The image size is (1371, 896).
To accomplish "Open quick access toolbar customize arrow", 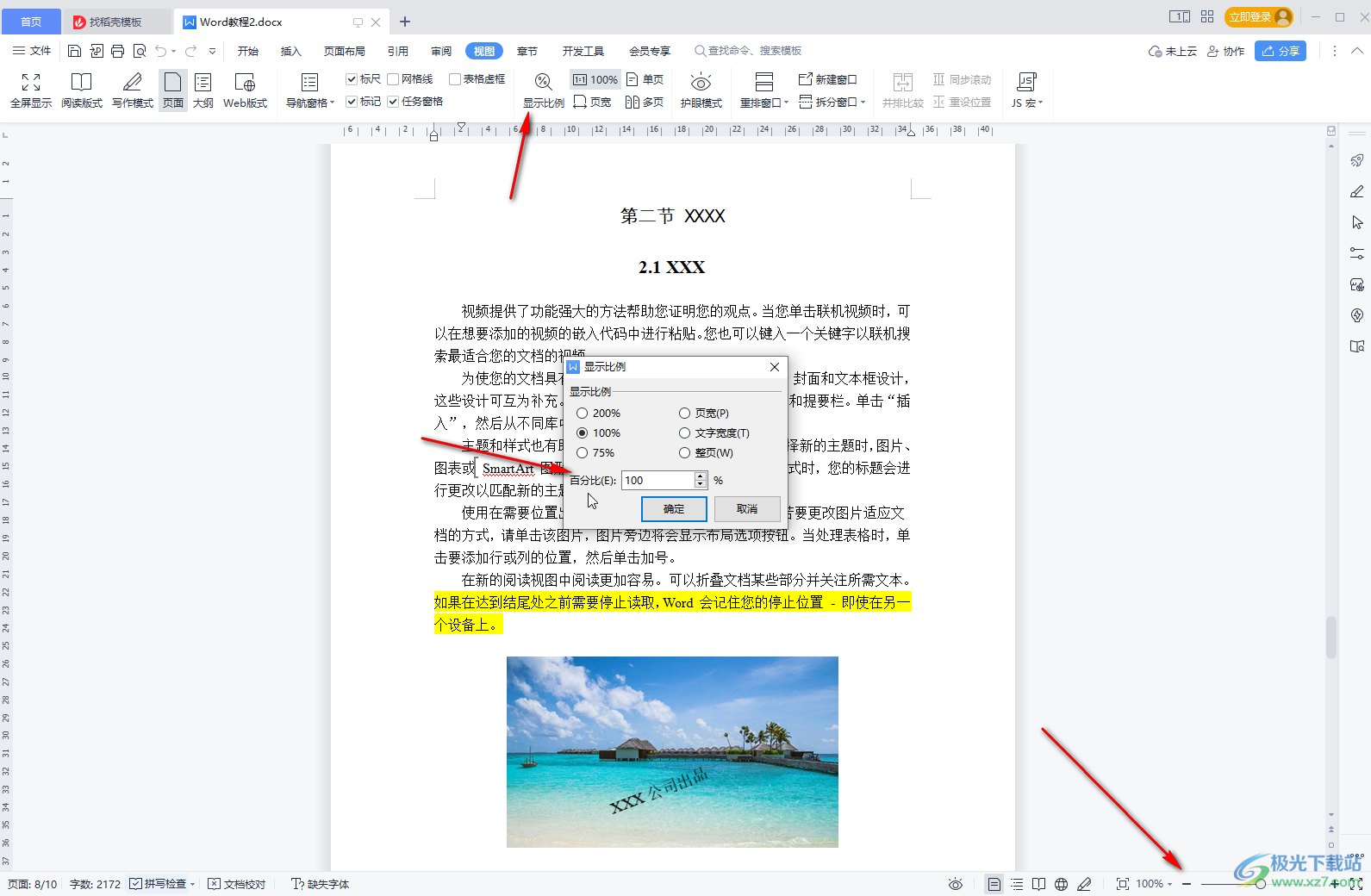I will [x=213, y=51].
